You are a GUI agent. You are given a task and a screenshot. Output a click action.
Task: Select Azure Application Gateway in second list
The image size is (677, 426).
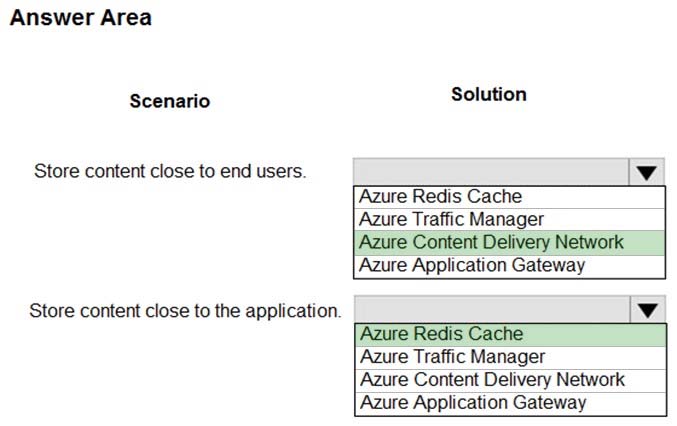point(510,404)
